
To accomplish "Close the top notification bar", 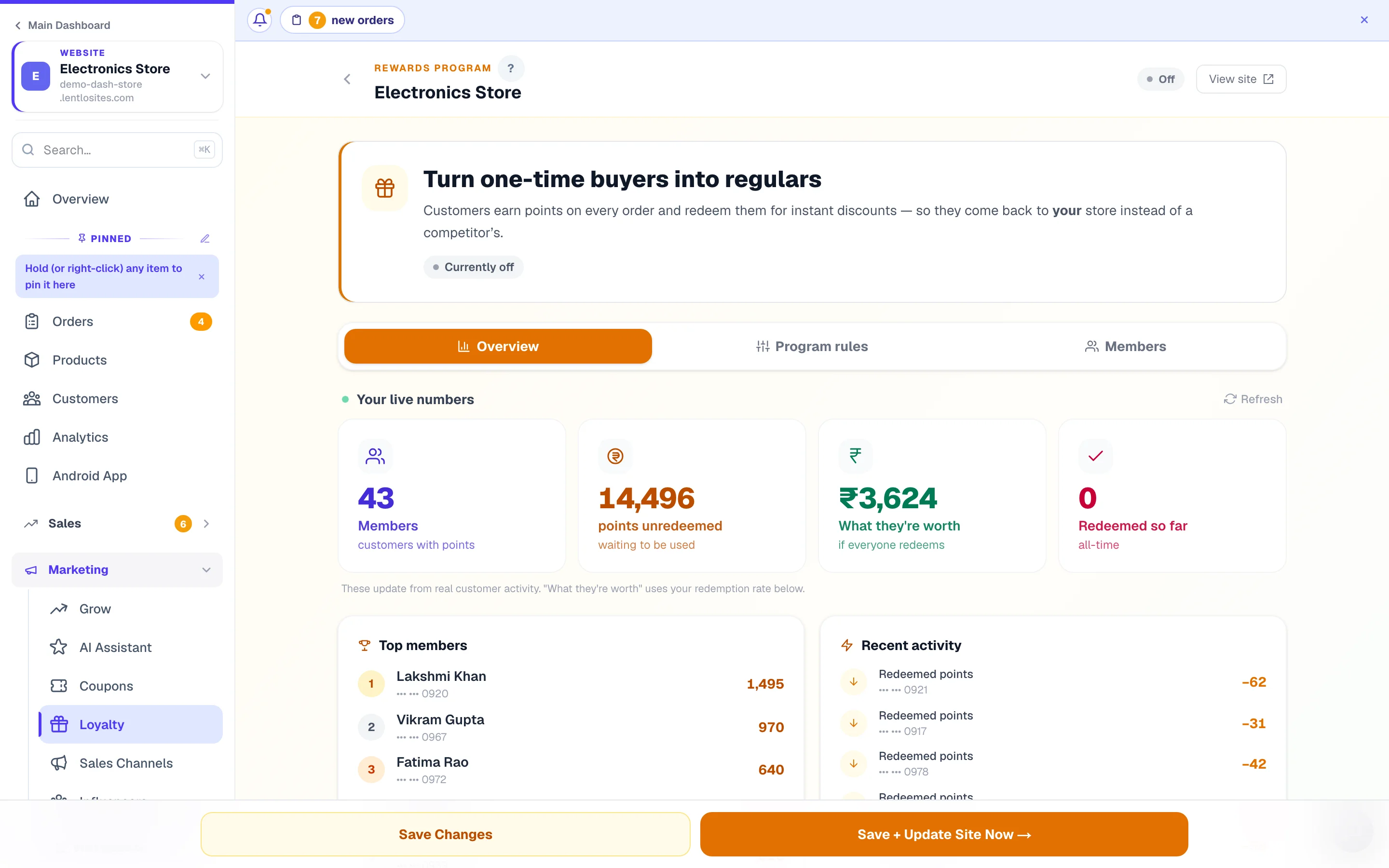I will (1364, 20).
